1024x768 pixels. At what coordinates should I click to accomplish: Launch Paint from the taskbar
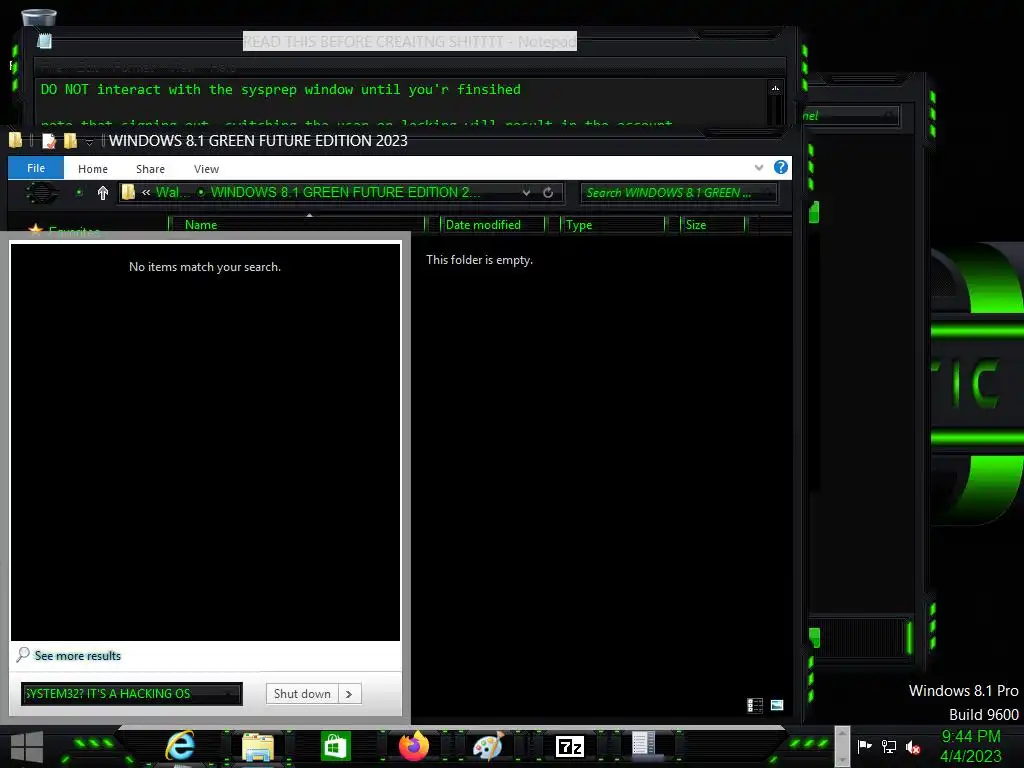pyautogui.click(x=488, y=746)
